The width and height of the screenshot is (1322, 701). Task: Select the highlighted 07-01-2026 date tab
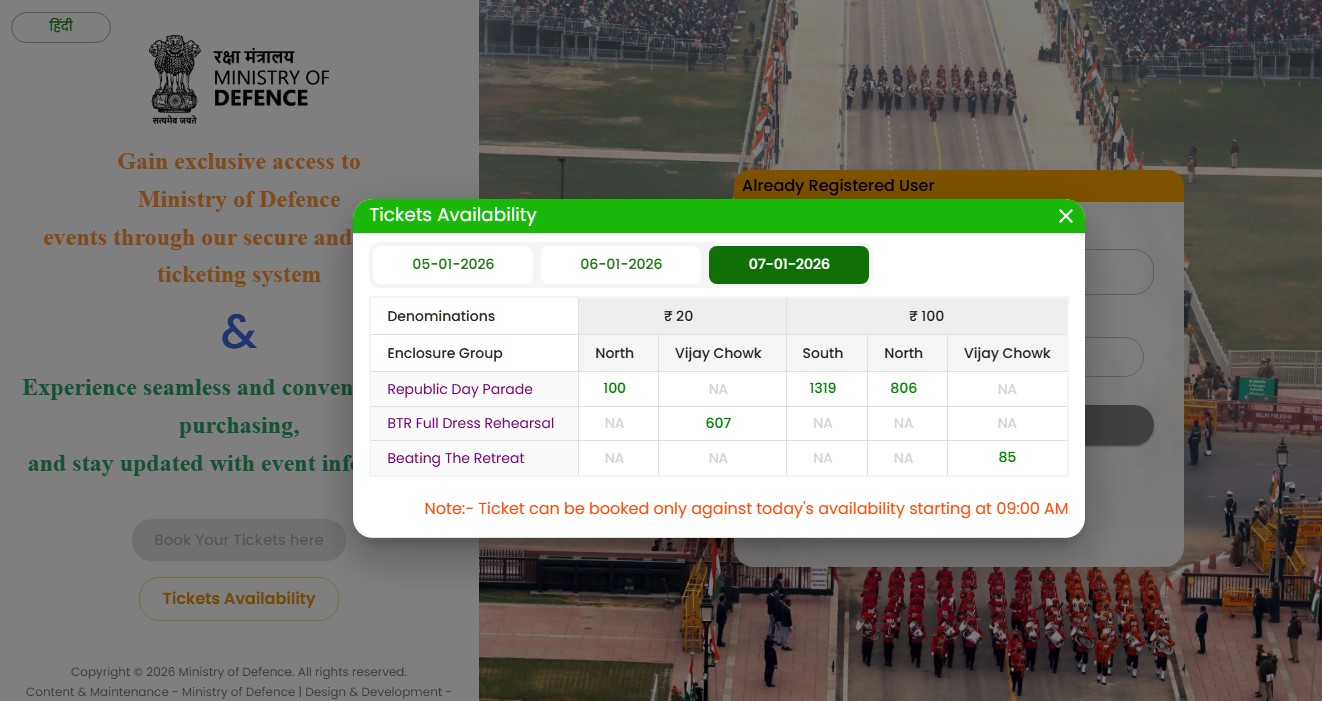pyautogui.click(x=789, y=264)
